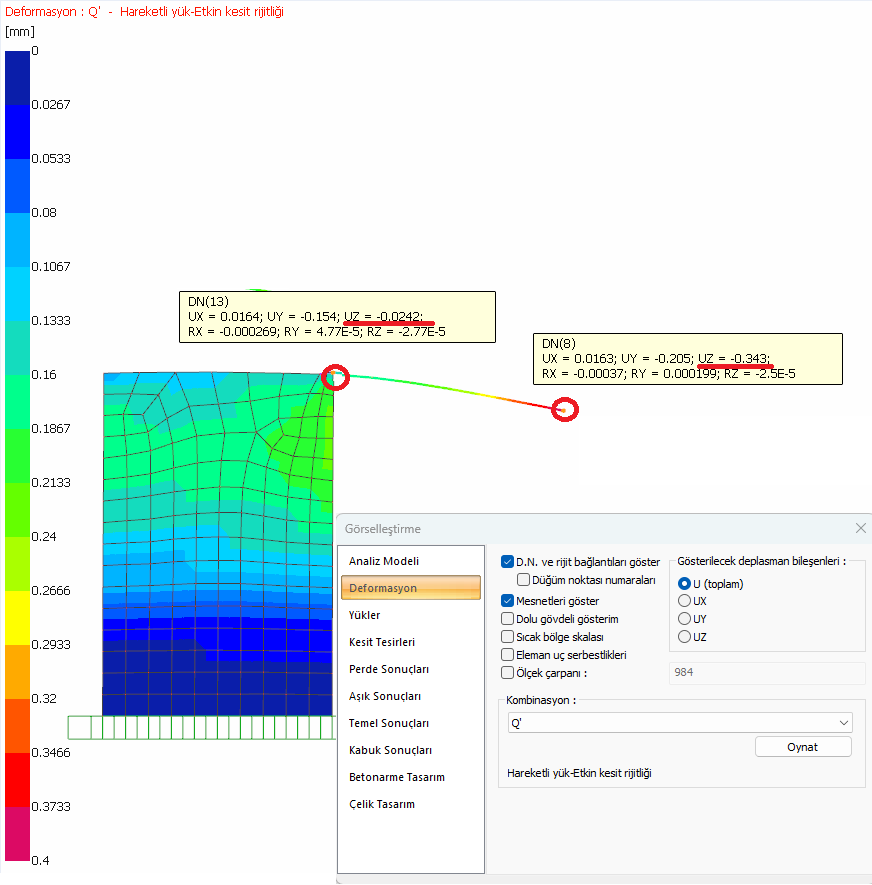
Task: Open the Analiz Modeli section
Action: [x=384, y=561]
